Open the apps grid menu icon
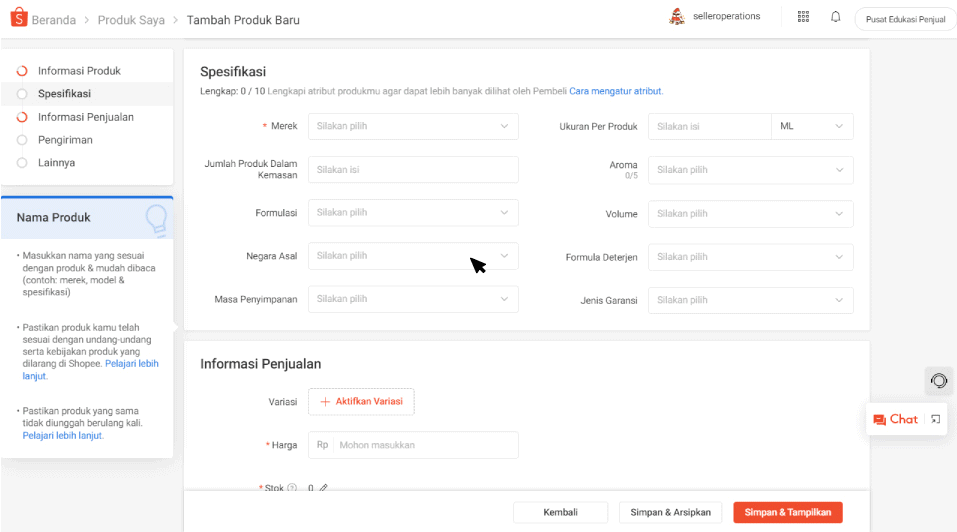This screenshot has width=957, height=532. (x=803, y=17)
